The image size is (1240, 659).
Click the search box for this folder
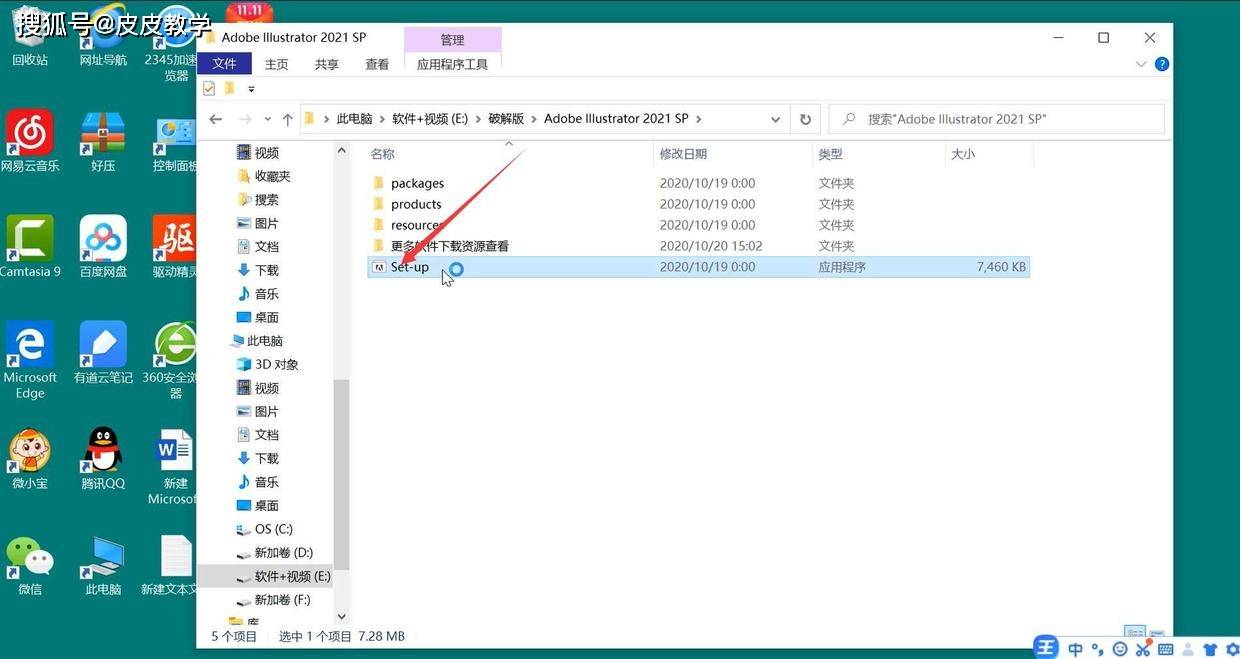tap(1000, 119)
